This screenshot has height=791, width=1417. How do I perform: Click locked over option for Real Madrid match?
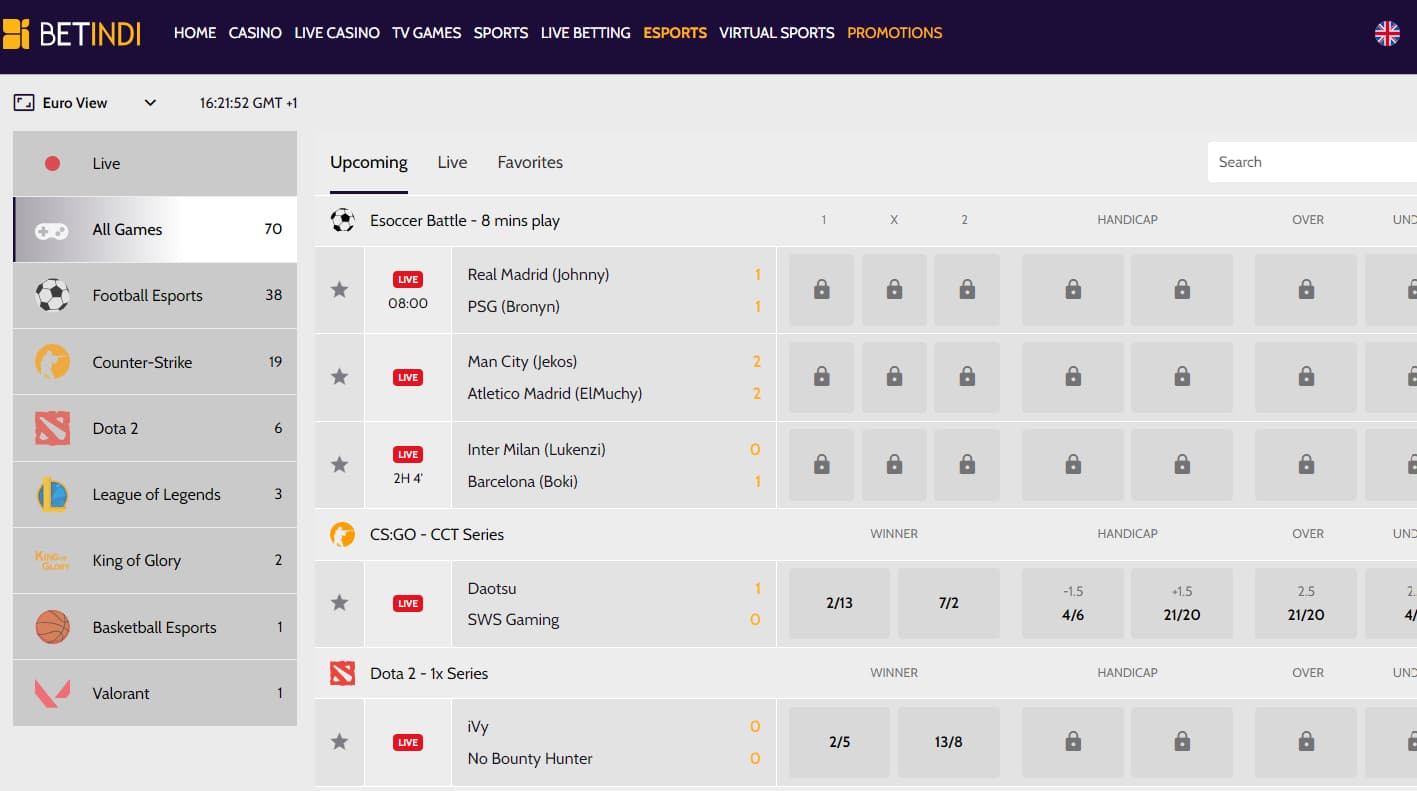(1306, 290)
